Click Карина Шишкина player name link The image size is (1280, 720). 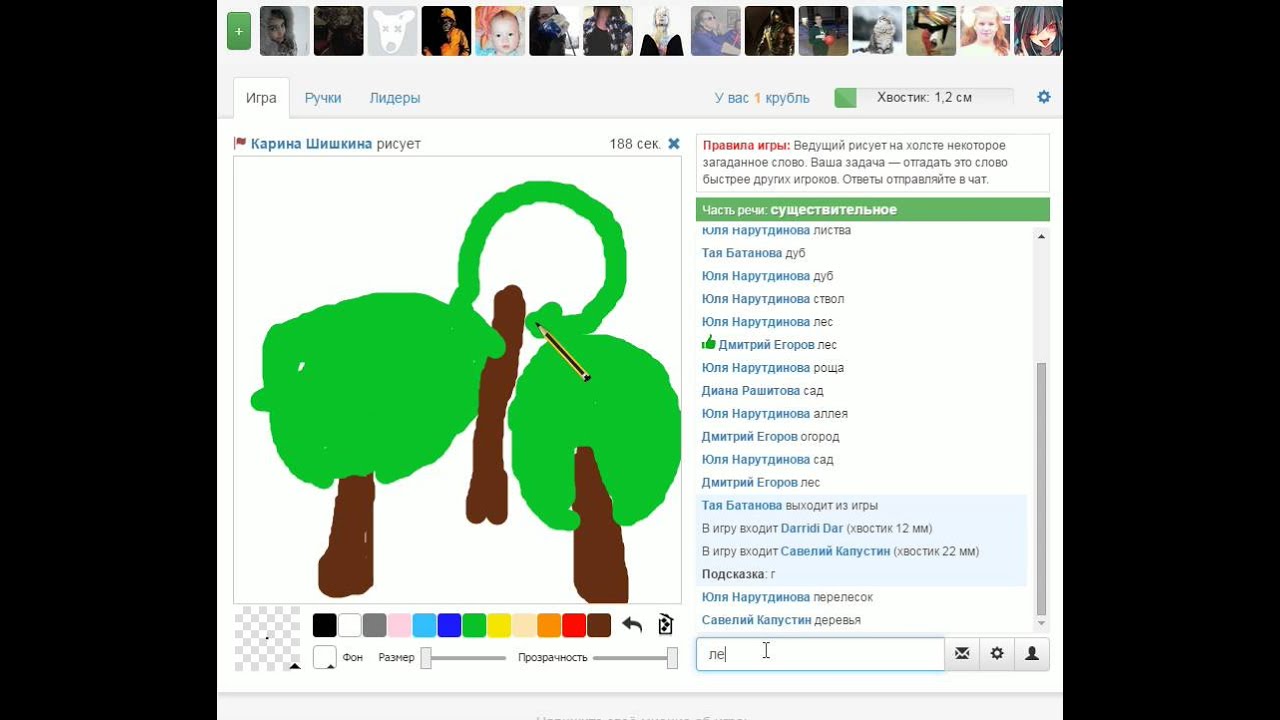tap(311, 144)
